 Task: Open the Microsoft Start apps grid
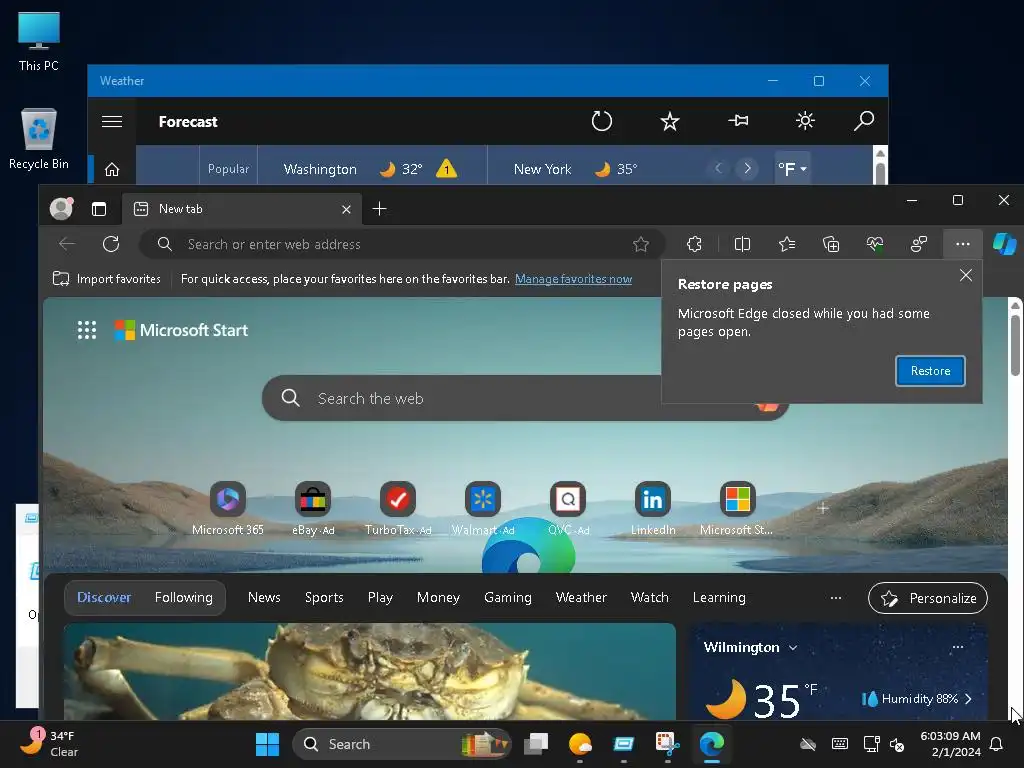87,330
